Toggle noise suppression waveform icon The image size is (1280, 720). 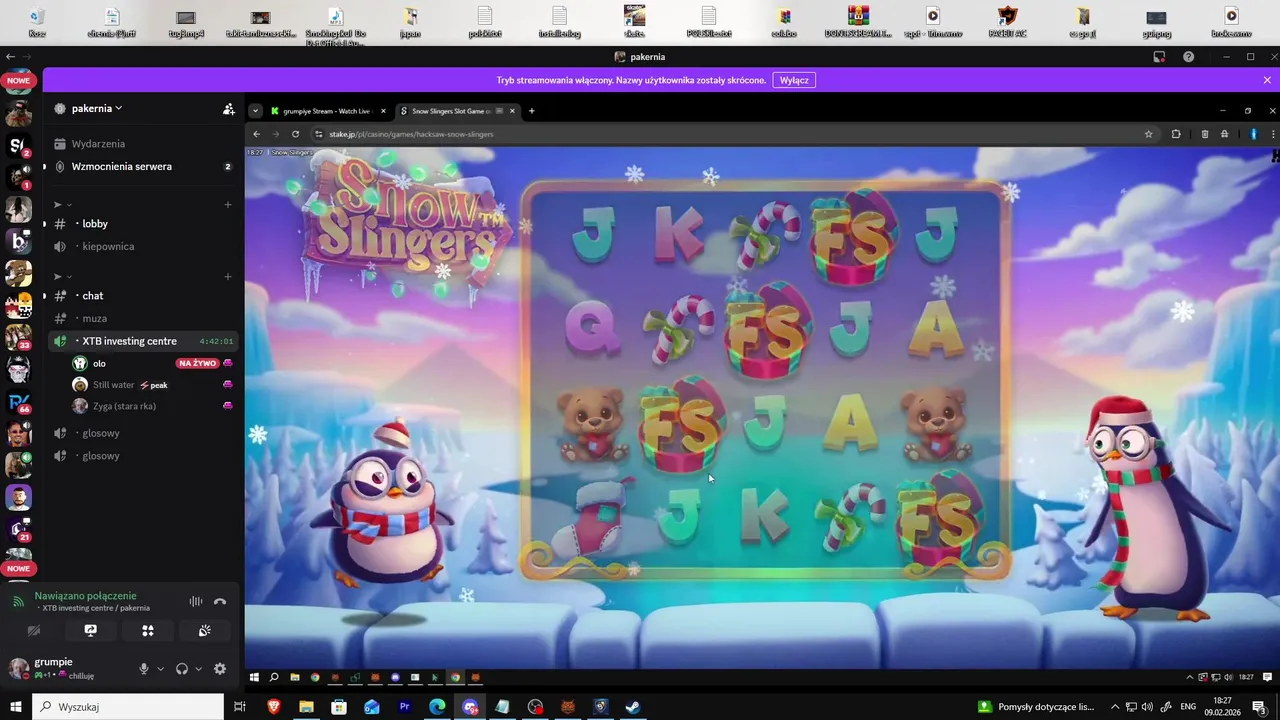196,602
